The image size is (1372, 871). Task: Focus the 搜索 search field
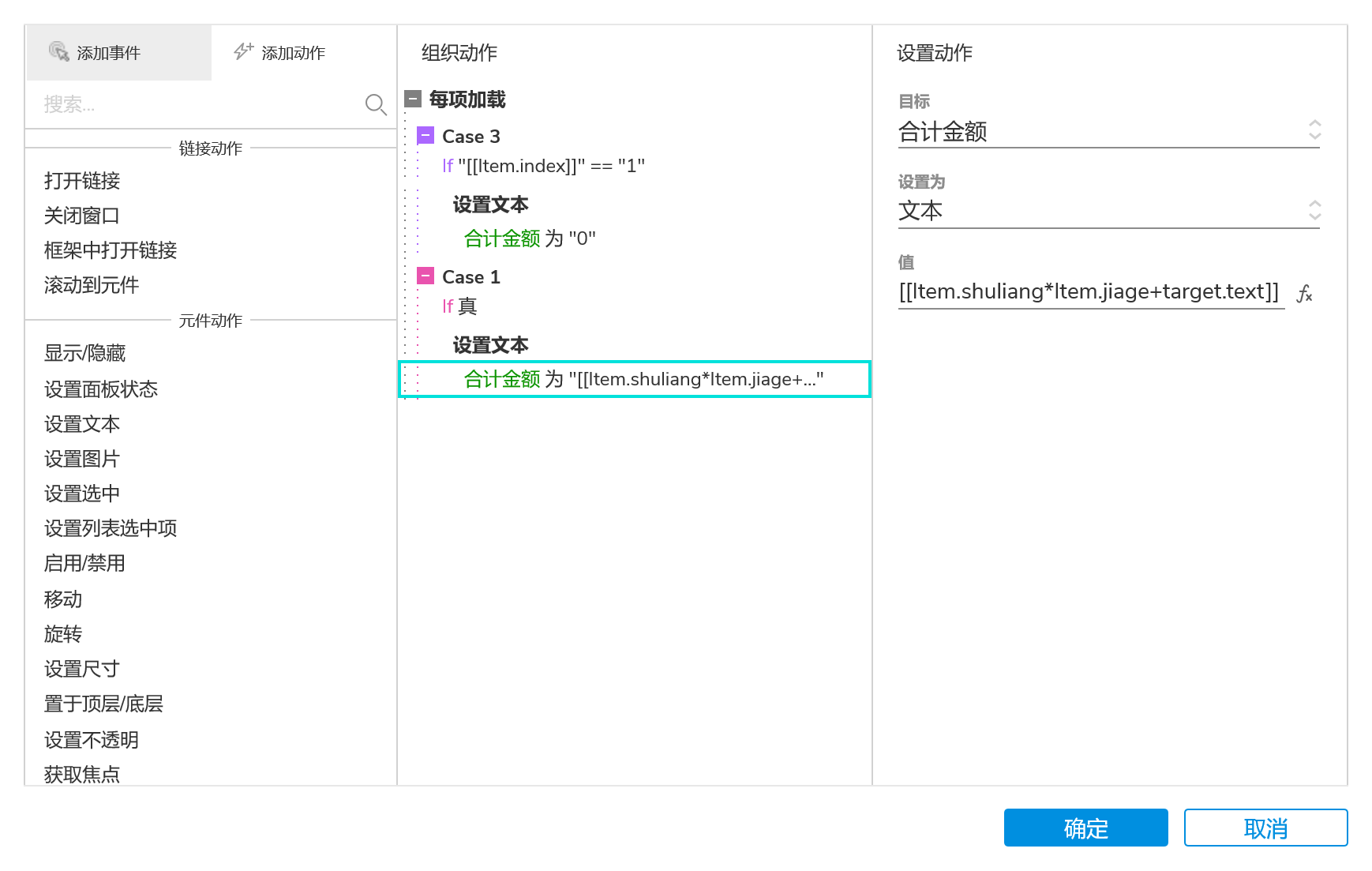[197, 104]
